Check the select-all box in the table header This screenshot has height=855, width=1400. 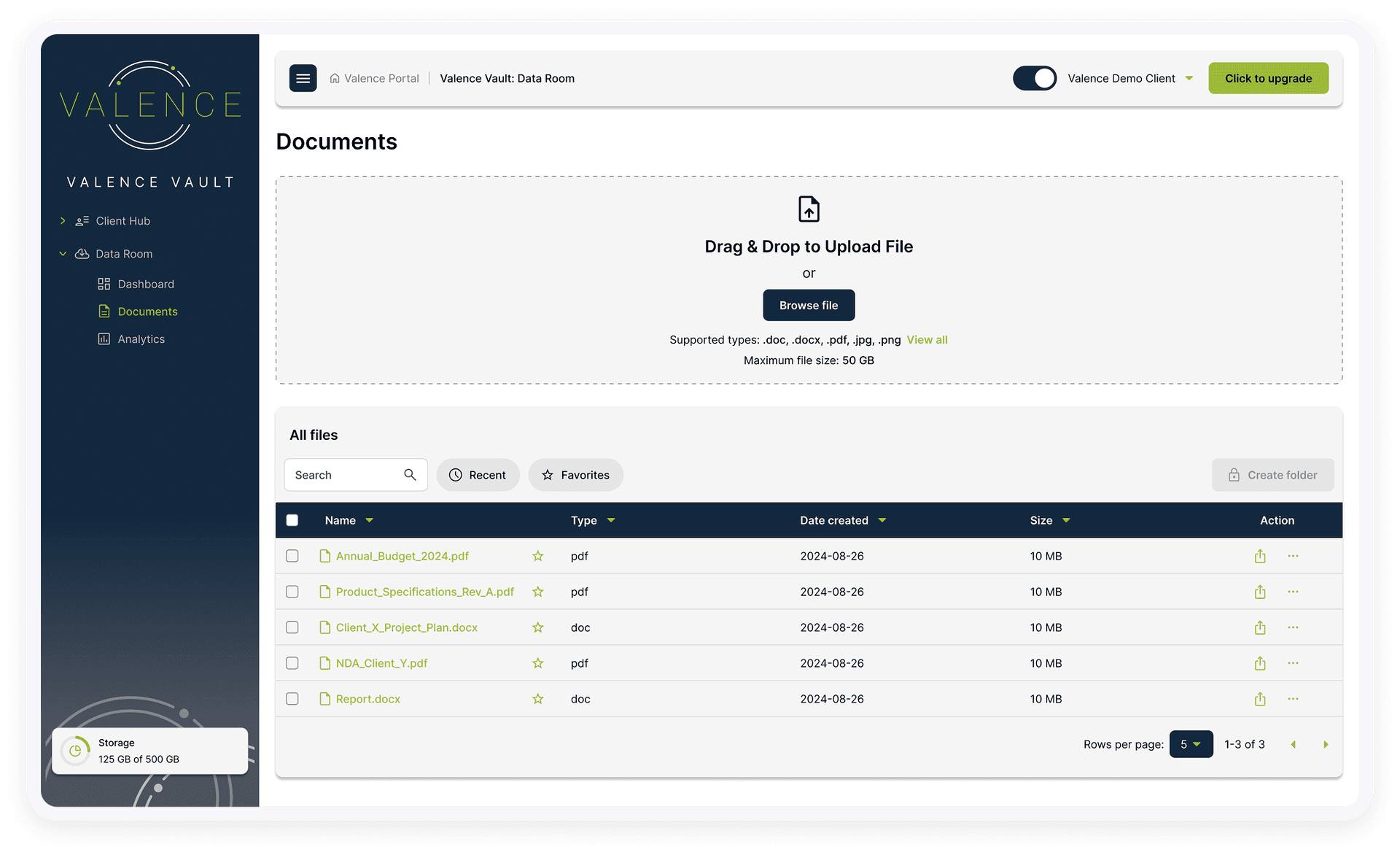click(x=292, y=520)
